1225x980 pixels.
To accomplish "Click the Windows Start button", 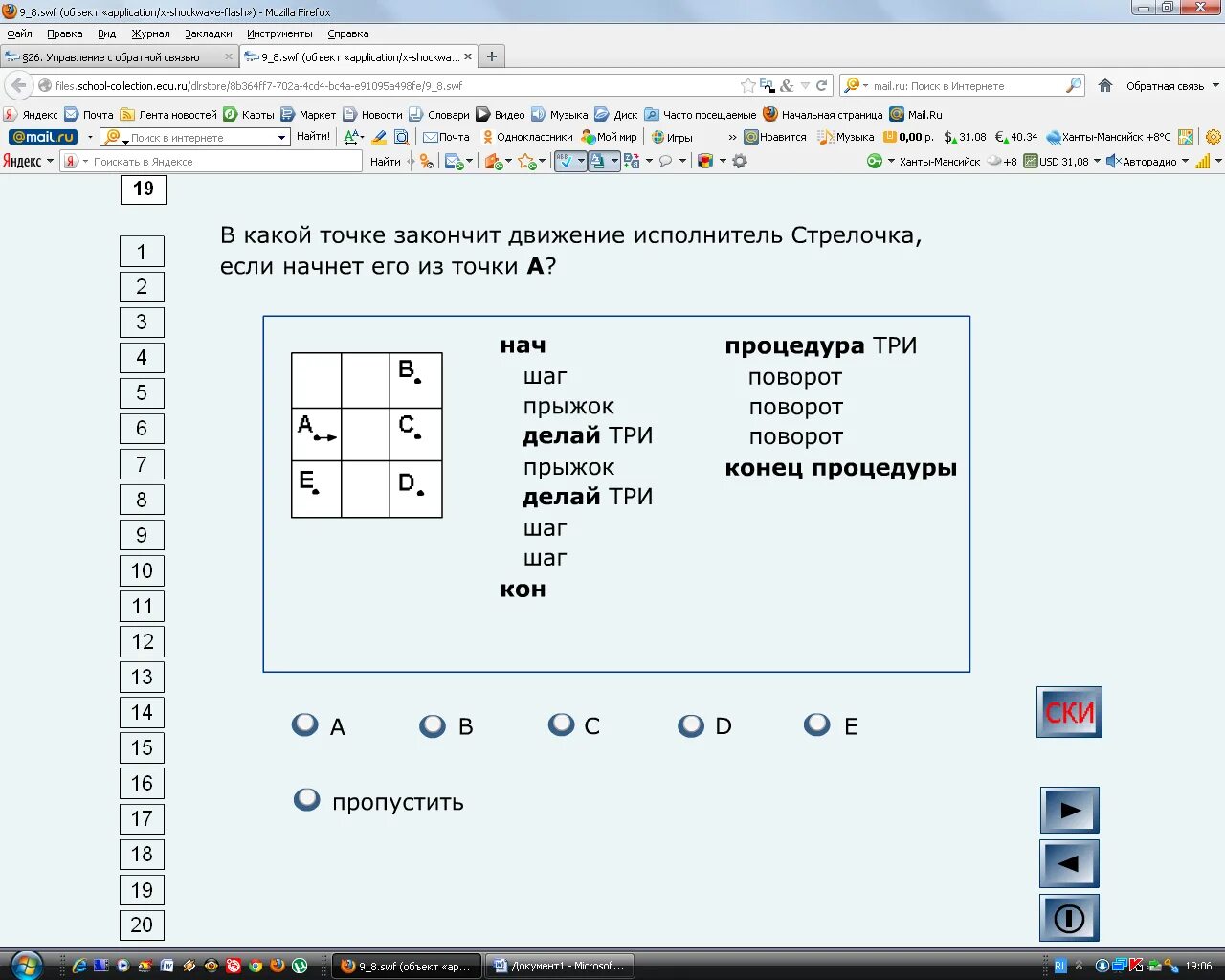I will click(x=25, y=965).
